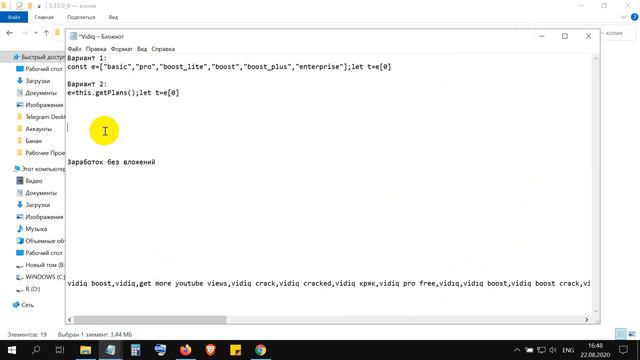The height and width of the screenshot is (360, 640).
Task: Go up one folder level in Explorer
Action: coord(46,33)
